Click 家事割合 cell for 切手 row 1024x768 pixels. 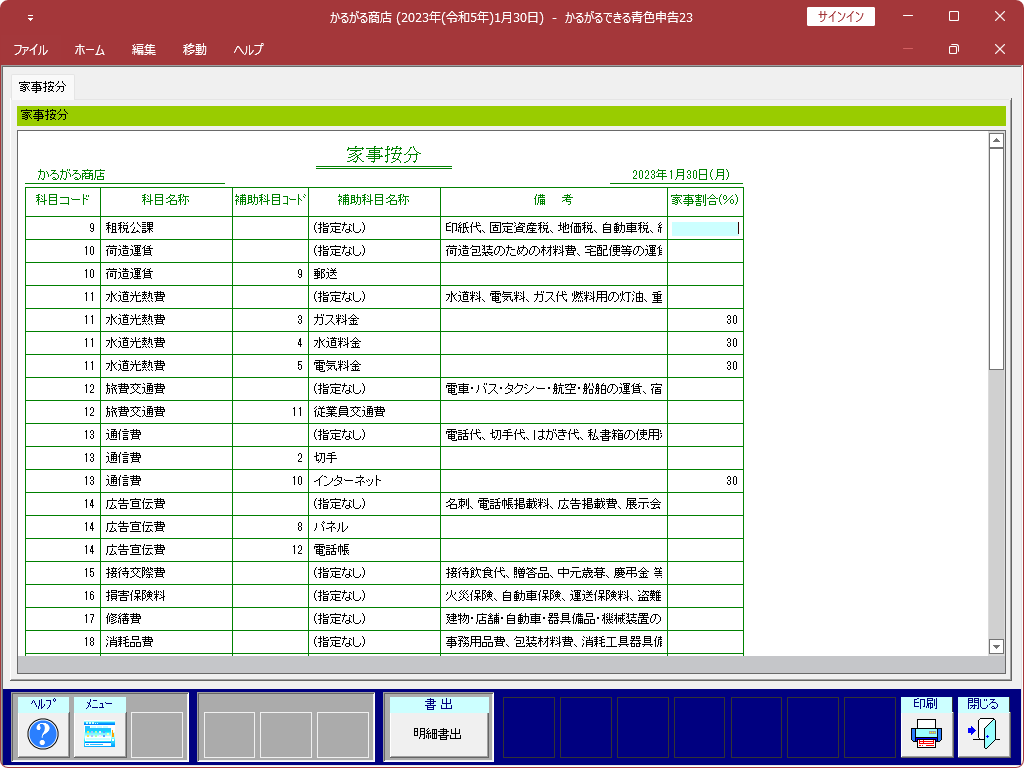pos(705,458)
